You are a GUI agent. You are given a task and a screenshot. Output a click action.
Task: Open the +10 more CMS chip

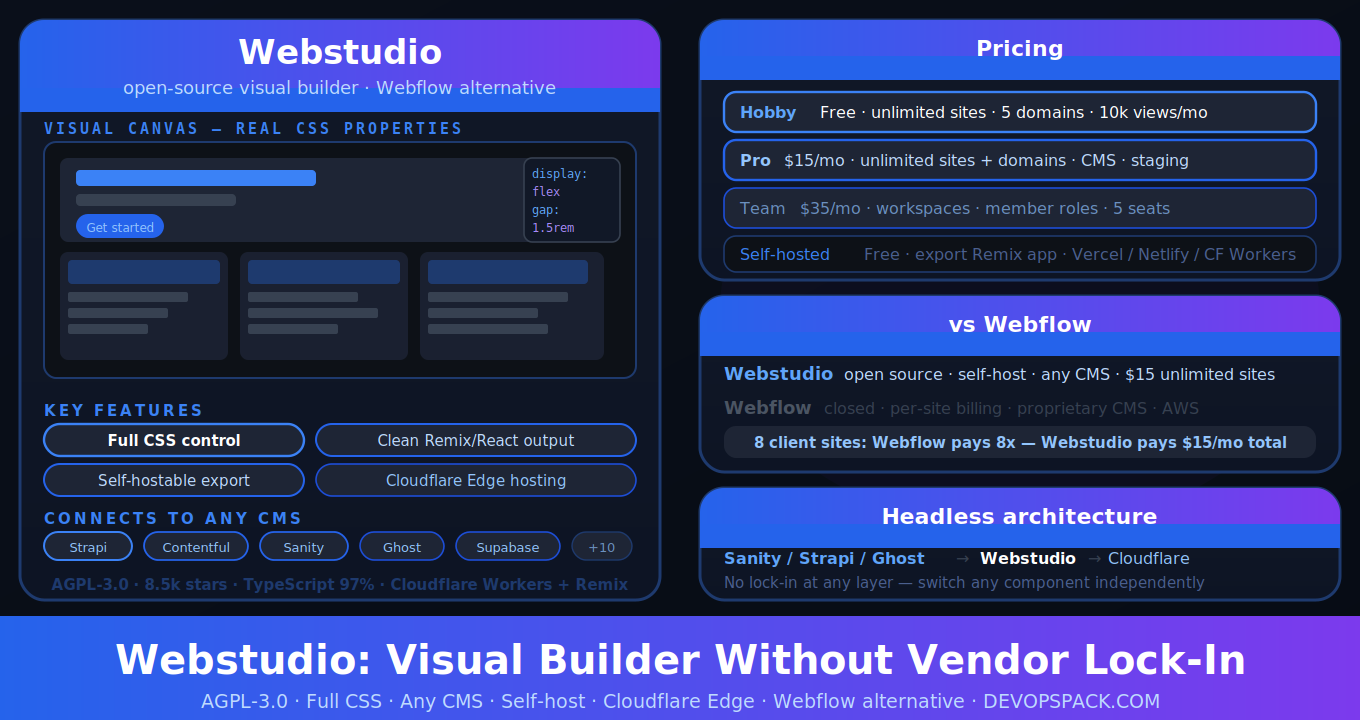[x=602, y=547]
